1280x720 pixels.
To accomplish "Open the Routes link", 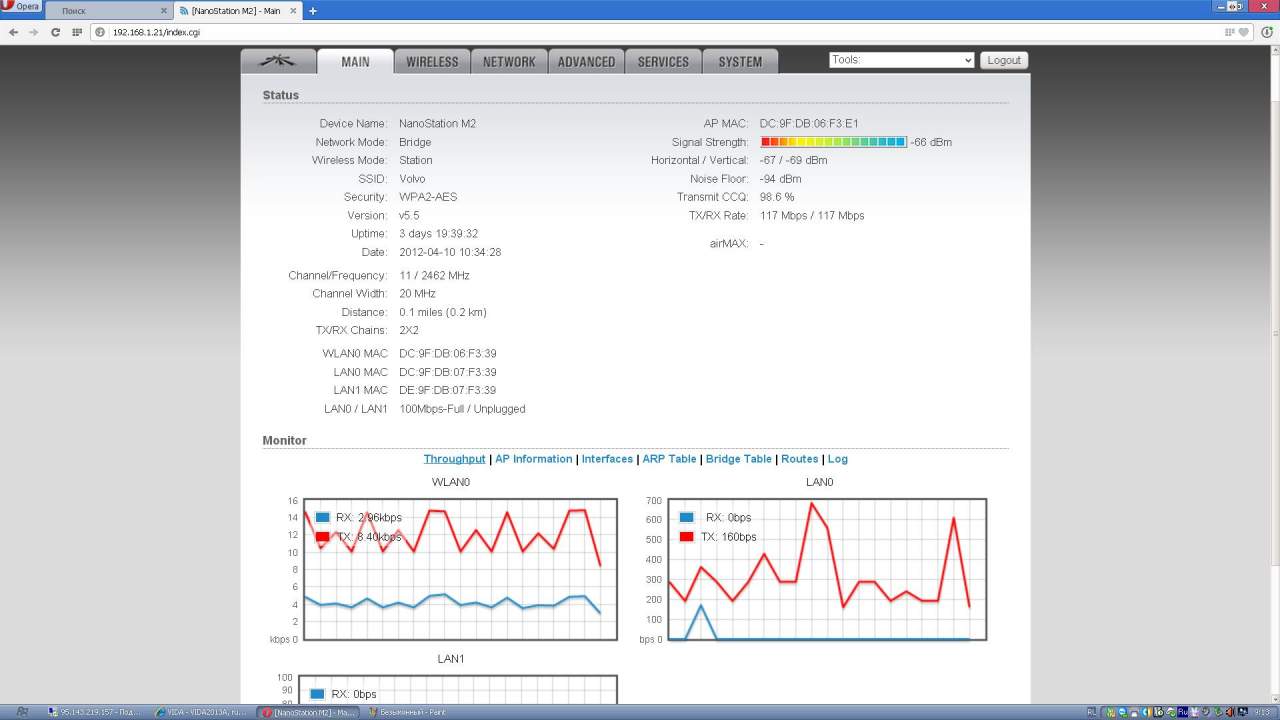I will click(800, 459).
